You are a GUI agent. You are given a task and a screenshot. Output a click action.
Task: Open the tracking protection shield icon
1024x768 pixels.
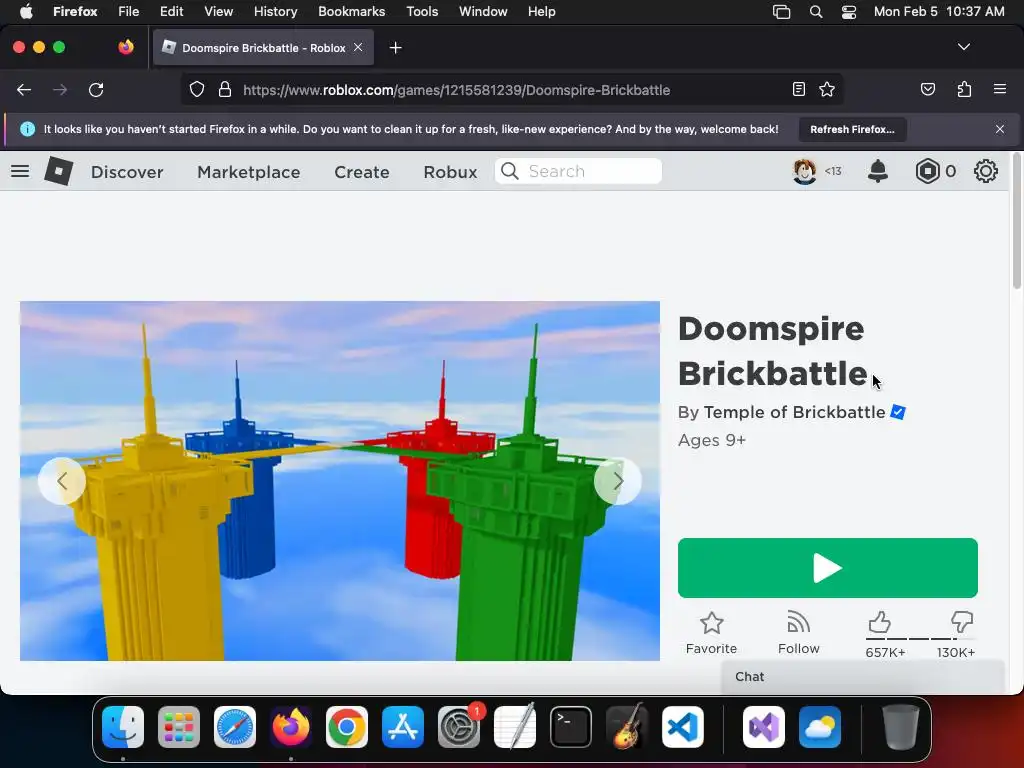click(x=197, y=90)
